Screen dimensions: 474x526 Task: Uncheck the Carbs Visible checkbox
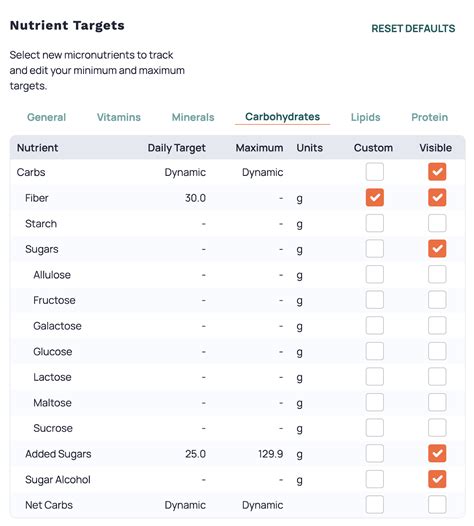[x=437, y=172]
